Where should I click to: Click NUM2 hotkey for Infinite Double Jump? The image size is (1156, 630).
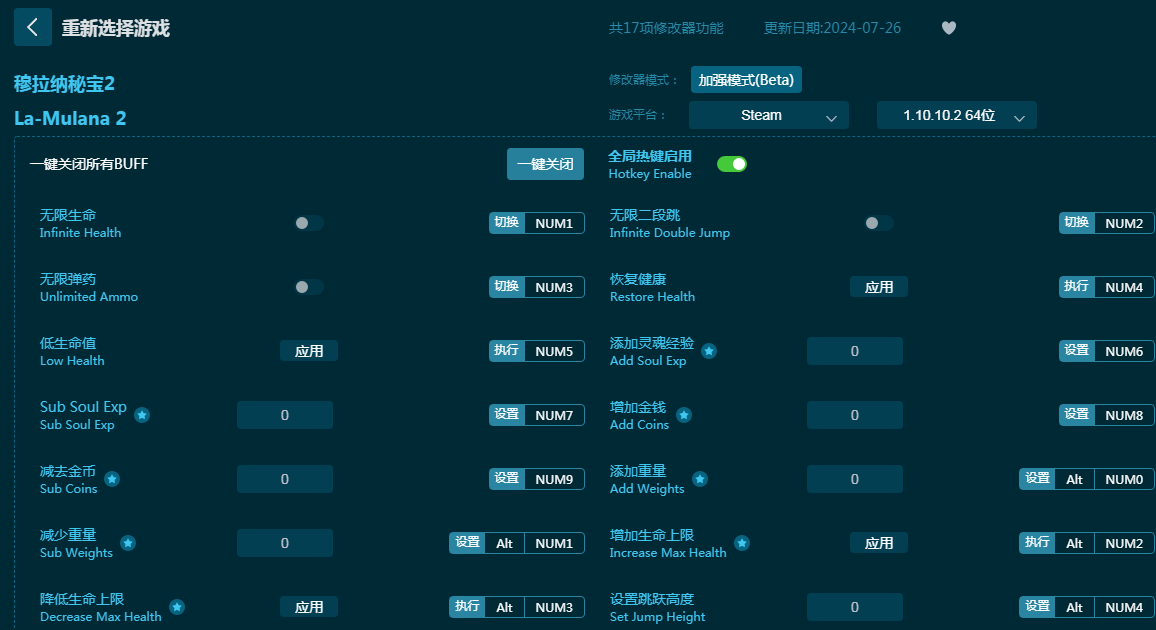coord(1124,223)
